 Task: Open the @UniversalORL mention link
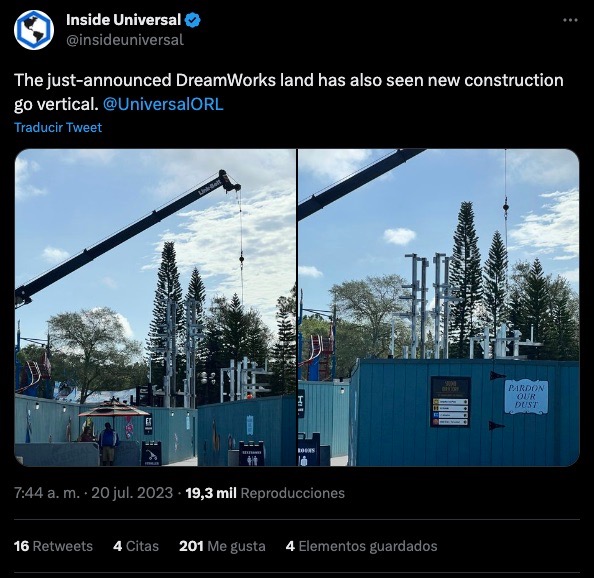[163, 105]
